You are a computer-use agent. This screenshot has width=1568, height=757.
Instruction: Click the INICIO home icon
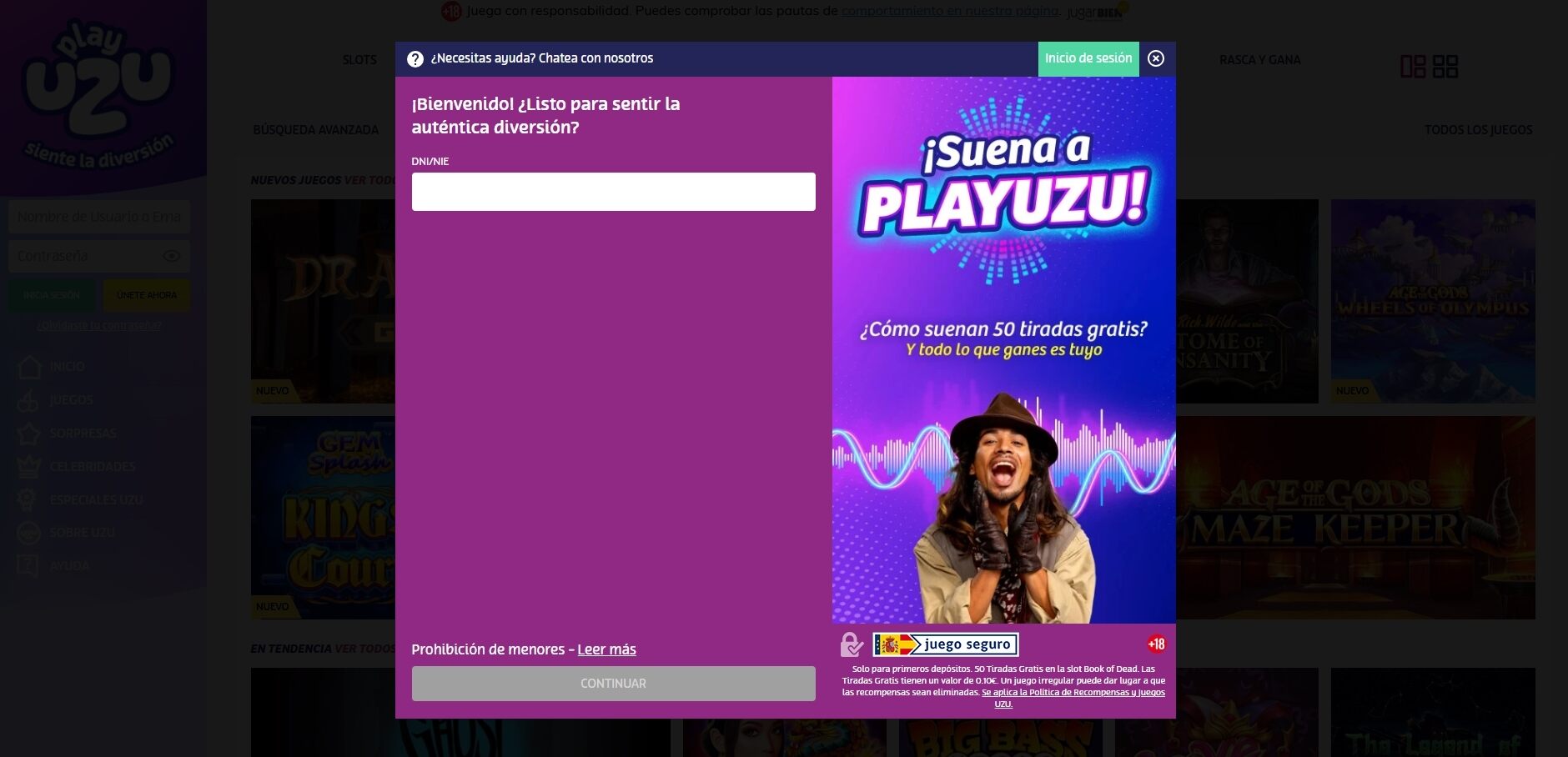tap(29, 367)
